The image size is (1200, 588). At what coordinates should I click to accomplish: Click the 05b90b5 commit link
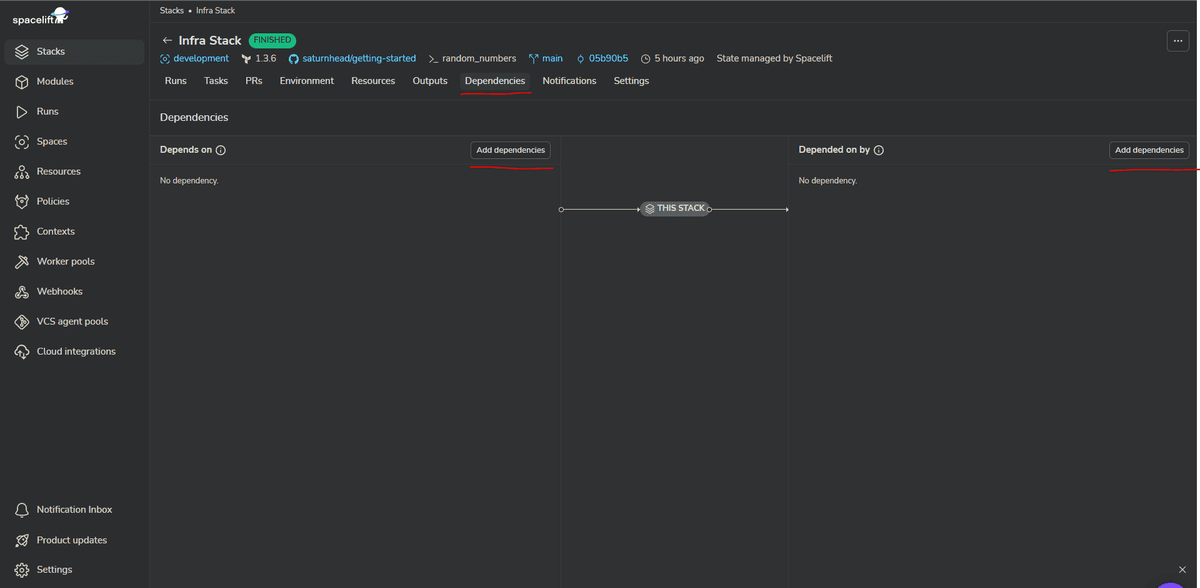click(609, 58)
